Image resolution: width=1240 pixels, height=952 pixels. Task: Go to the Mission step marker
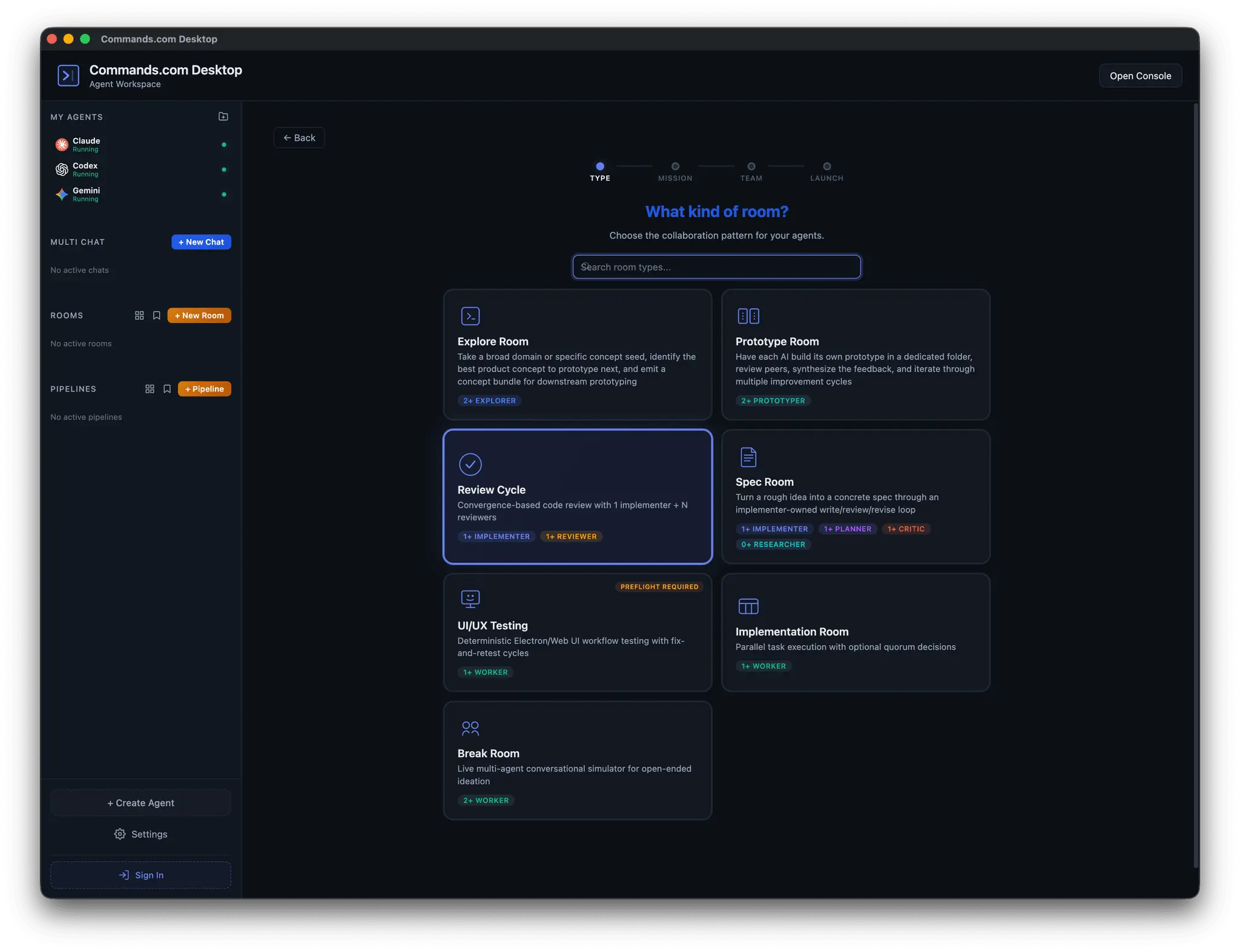coord(675,166)
